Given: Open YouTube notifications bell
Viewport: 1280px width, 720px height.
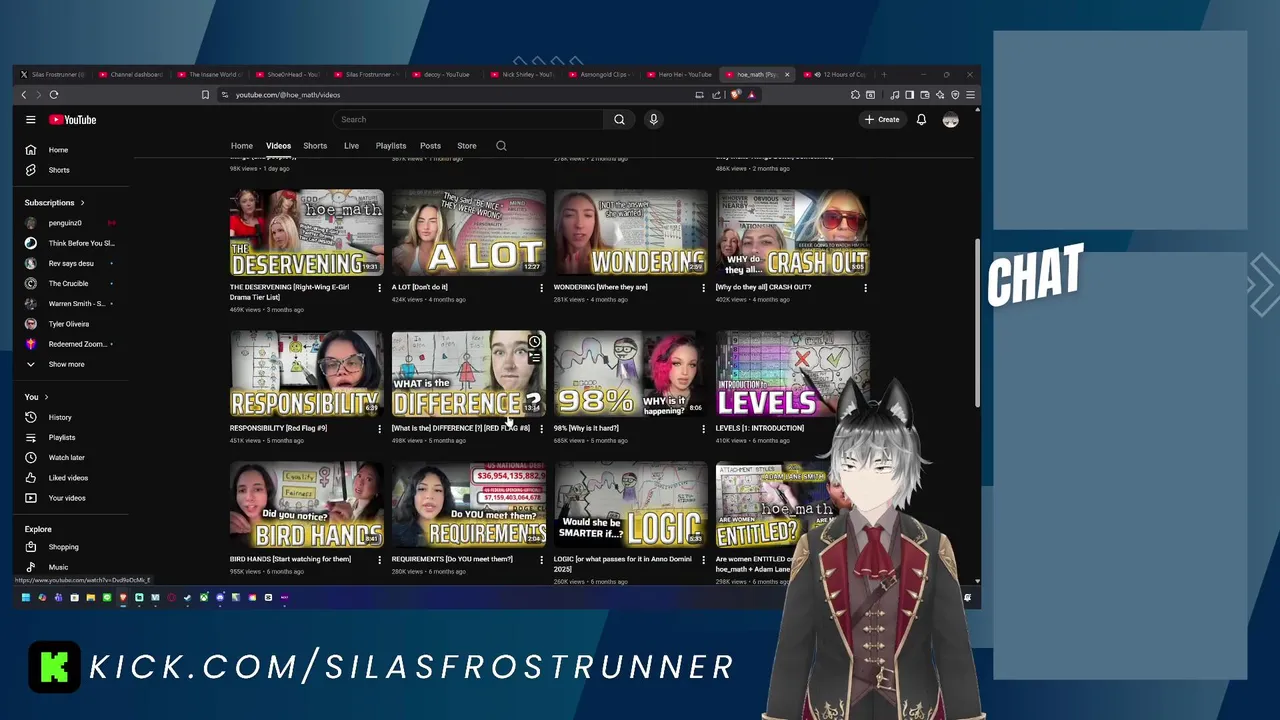Looking at the screenshot, I should pyautogui.click(x=921, y=120).
